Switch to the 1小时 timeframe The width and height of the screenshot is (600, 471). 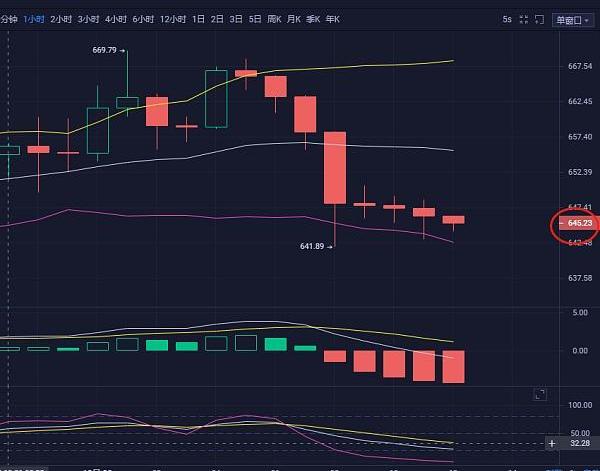click(x=33, y=19)
